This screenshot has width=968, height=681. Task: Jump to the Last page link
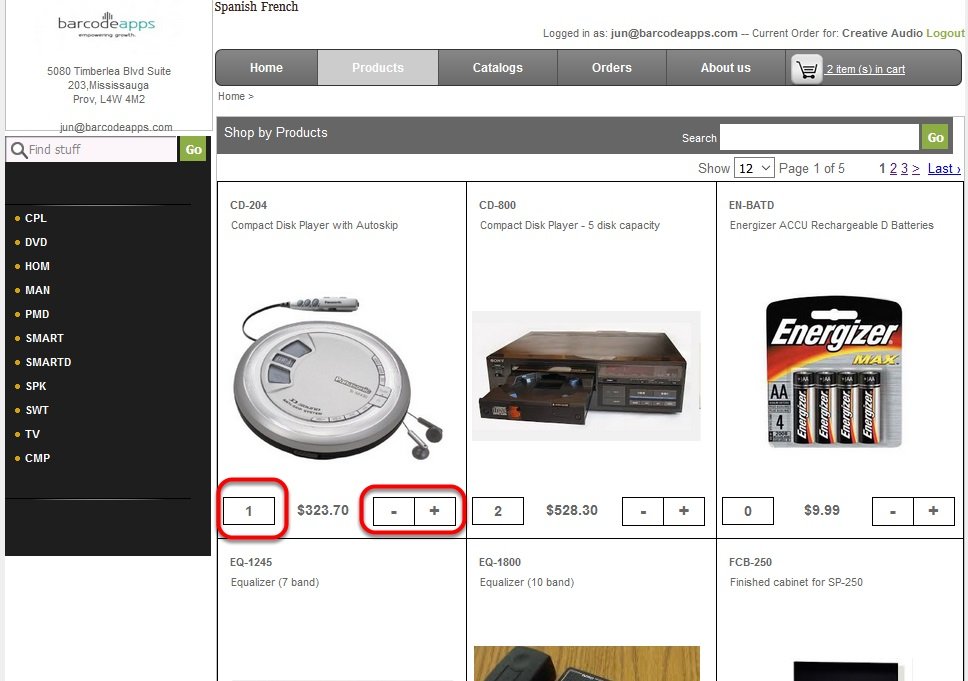944,169
